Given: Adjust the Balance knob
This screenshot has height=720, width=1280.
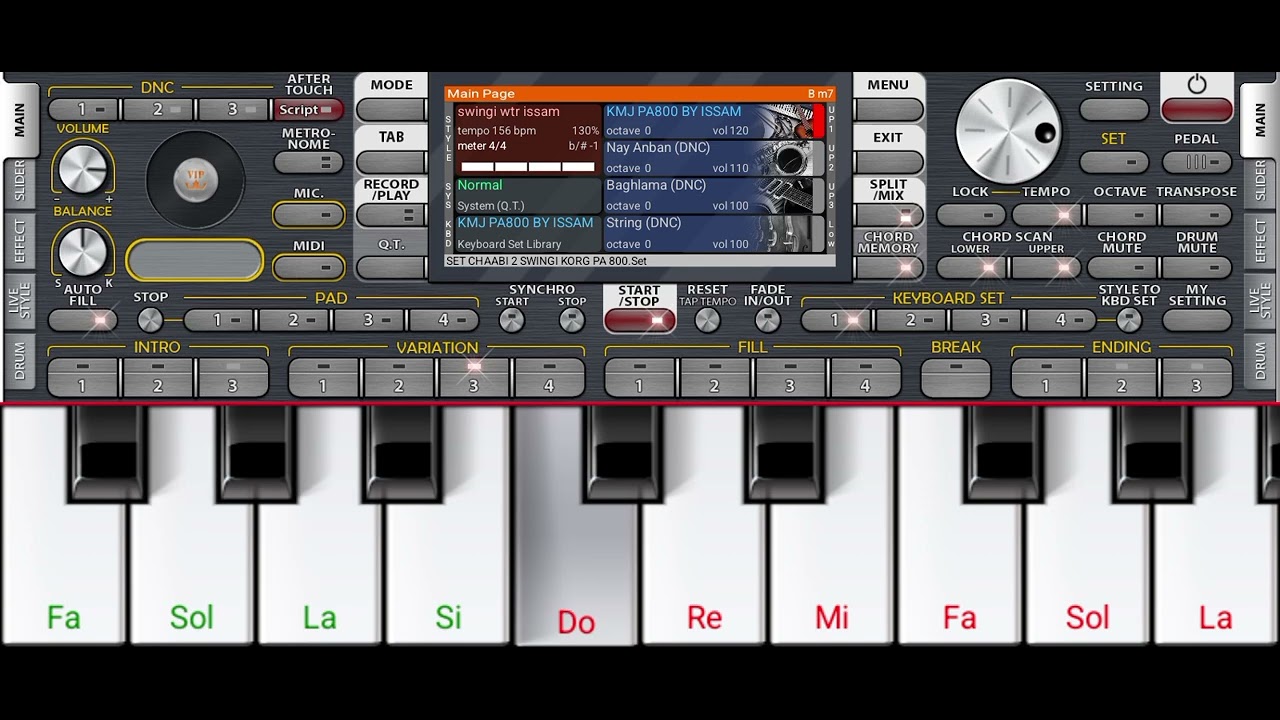Looking at the screenshot, I should coord(82,250).
